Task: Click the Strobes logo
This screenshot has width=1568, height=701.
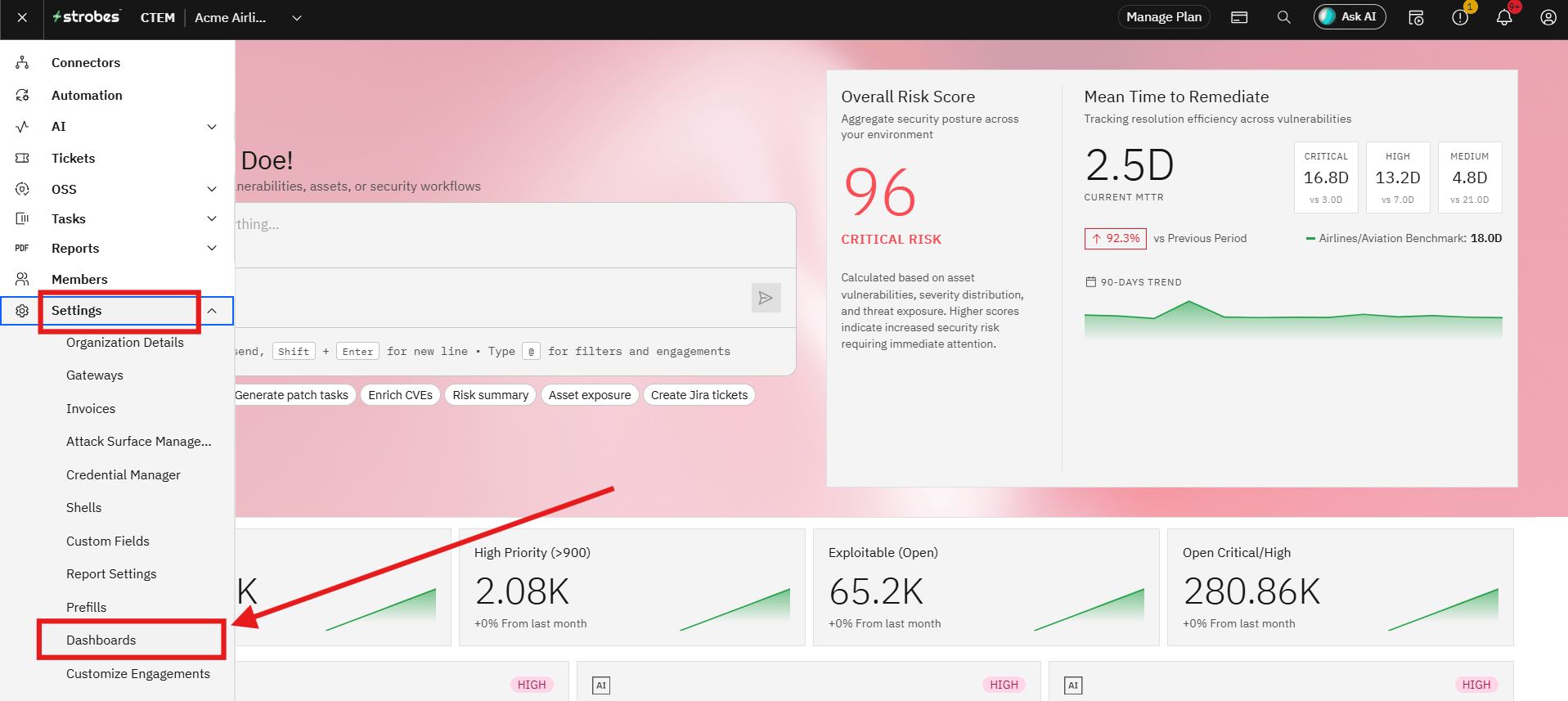Action: pyautogui.click(x=86, y=17)
